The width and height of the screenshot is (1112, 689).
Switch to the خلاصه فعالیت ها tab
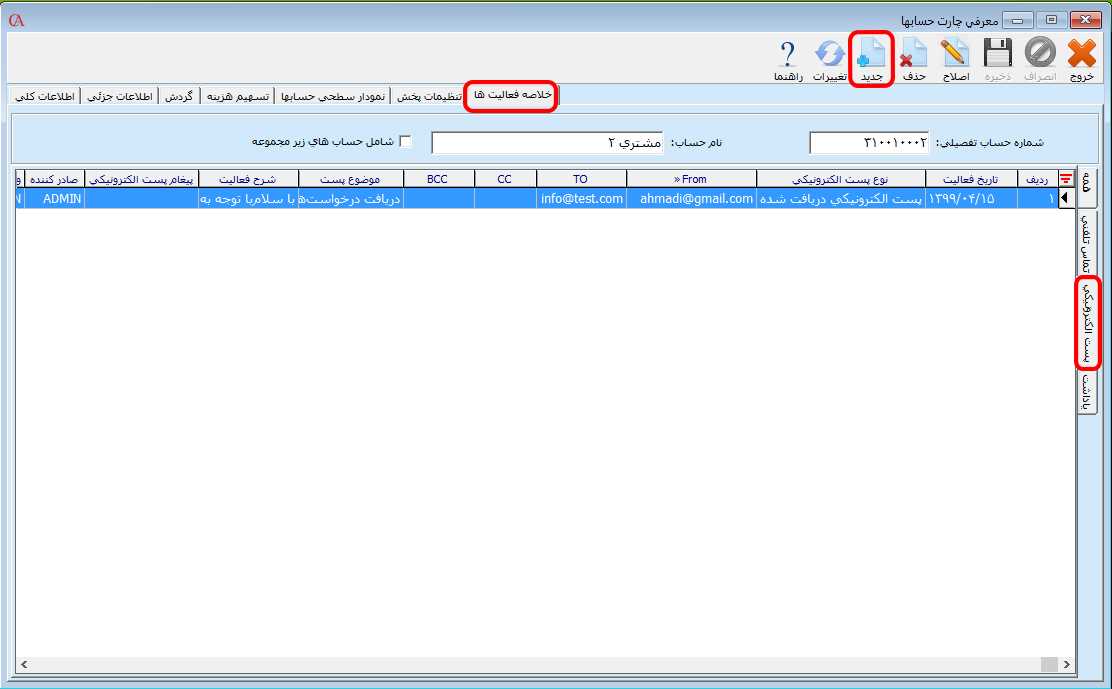tap(510, 94)
